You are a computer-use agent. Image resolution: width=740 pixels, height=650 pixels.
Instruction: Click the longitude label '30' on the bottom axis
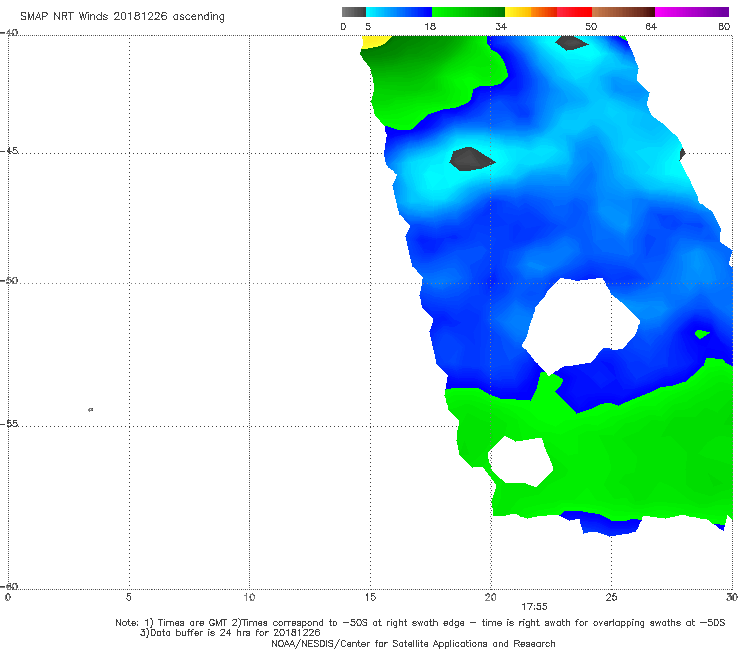click(732, 597)
